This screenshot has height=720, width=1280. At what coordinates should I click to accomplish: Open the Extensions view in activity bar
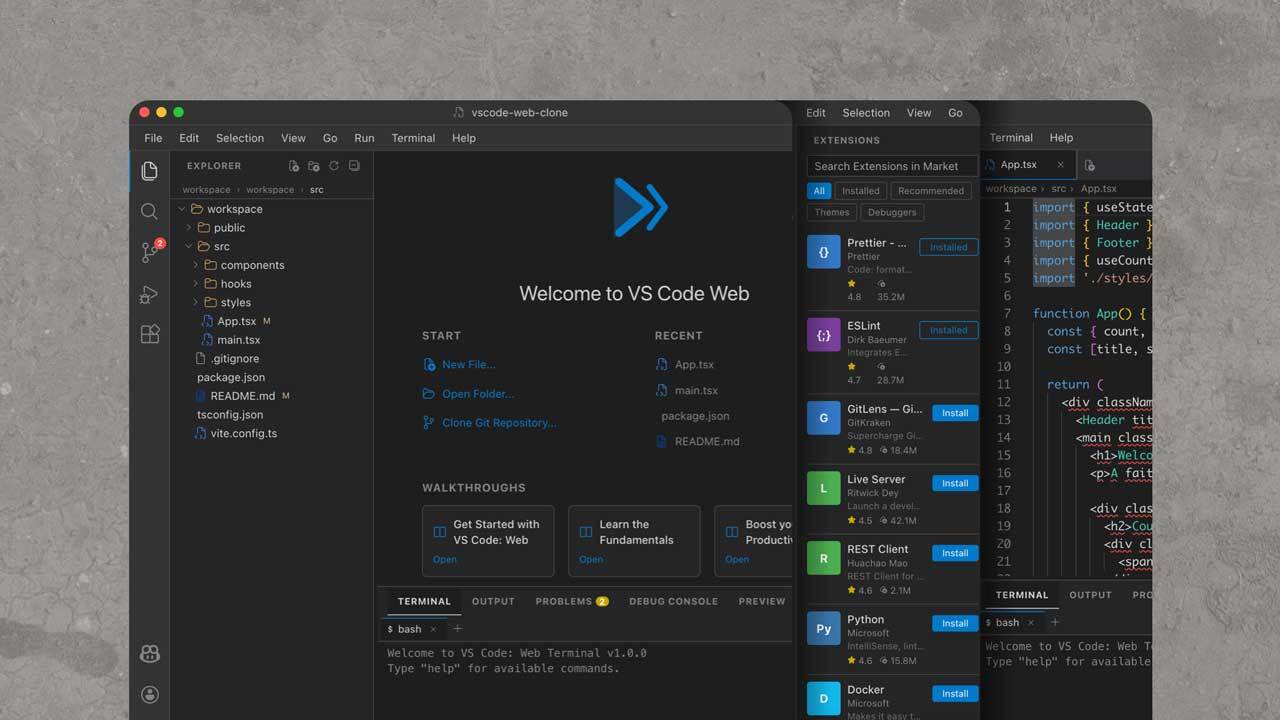149,335
